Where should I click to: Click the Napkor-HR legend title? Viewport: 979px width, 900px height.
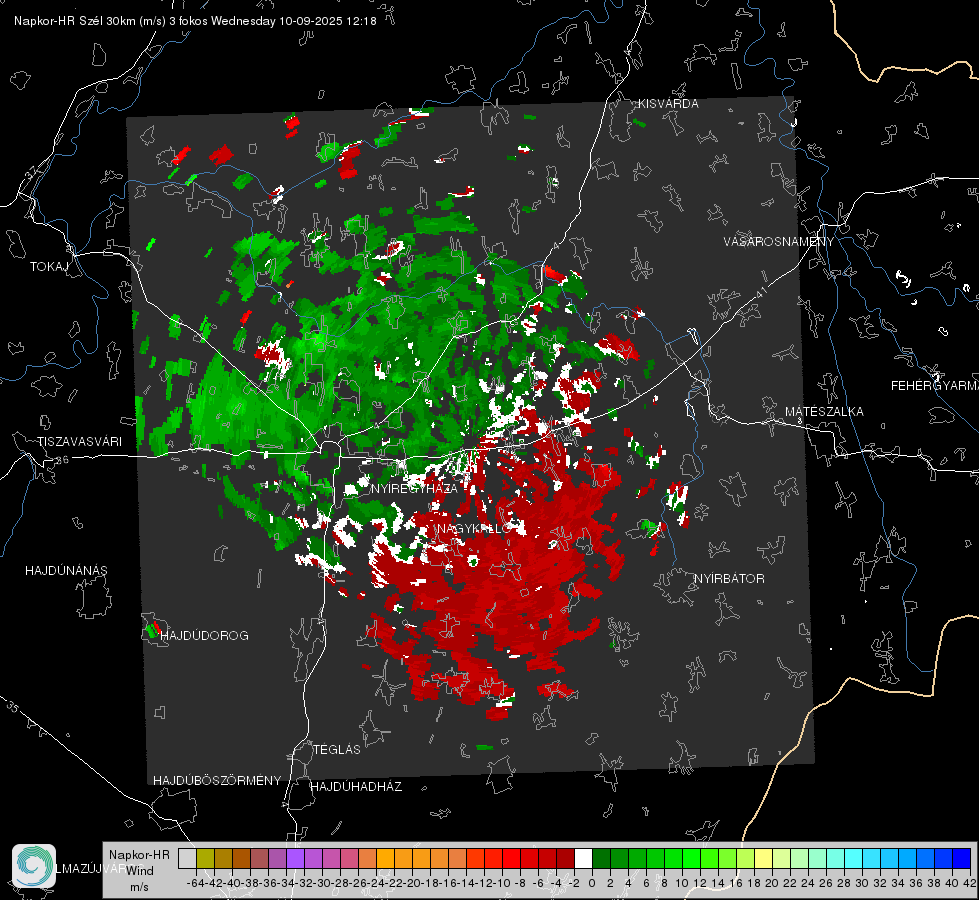tap(139, 855)
